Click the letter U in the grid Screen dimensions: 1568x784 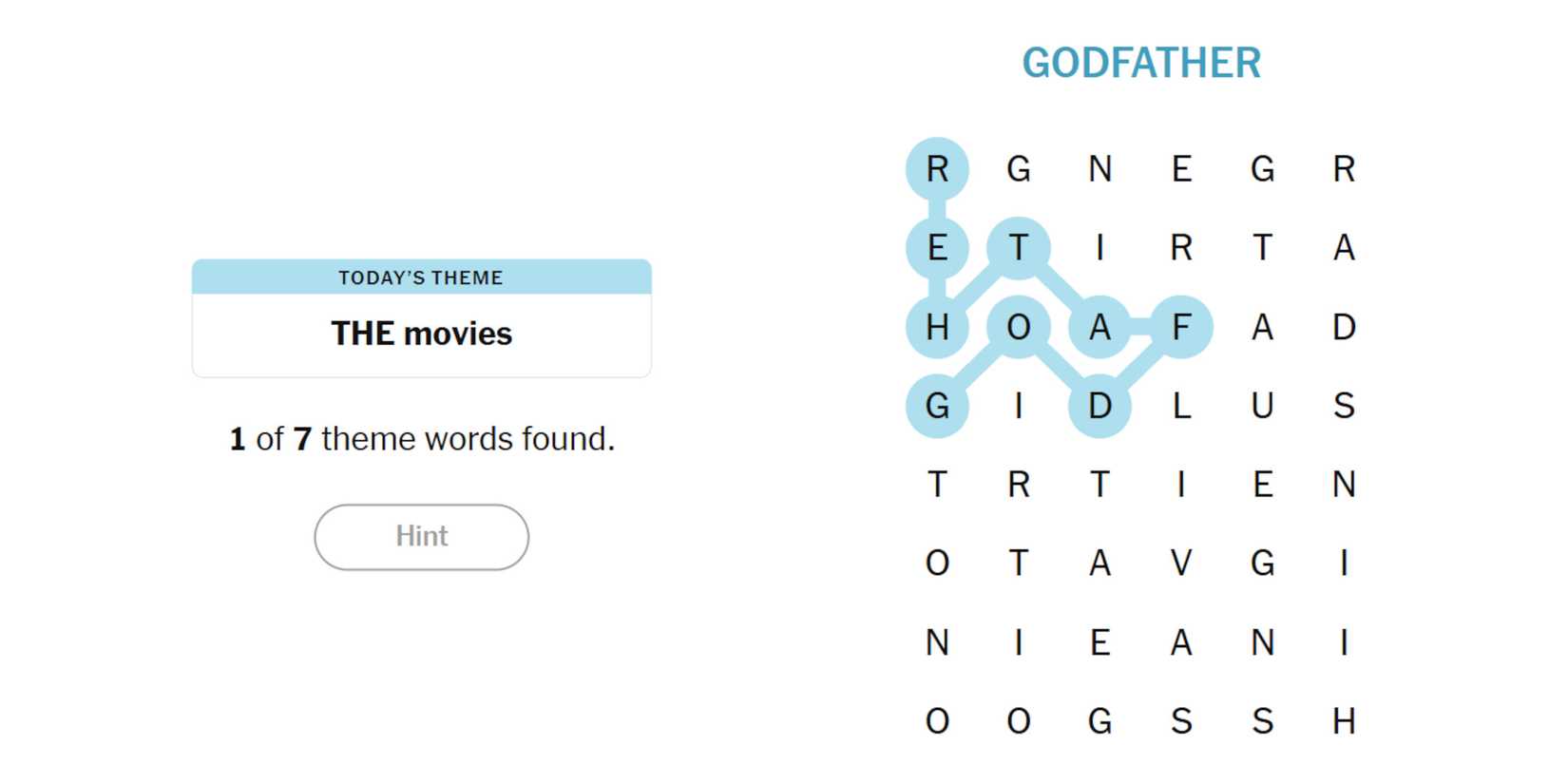[x=1262, y=406]
